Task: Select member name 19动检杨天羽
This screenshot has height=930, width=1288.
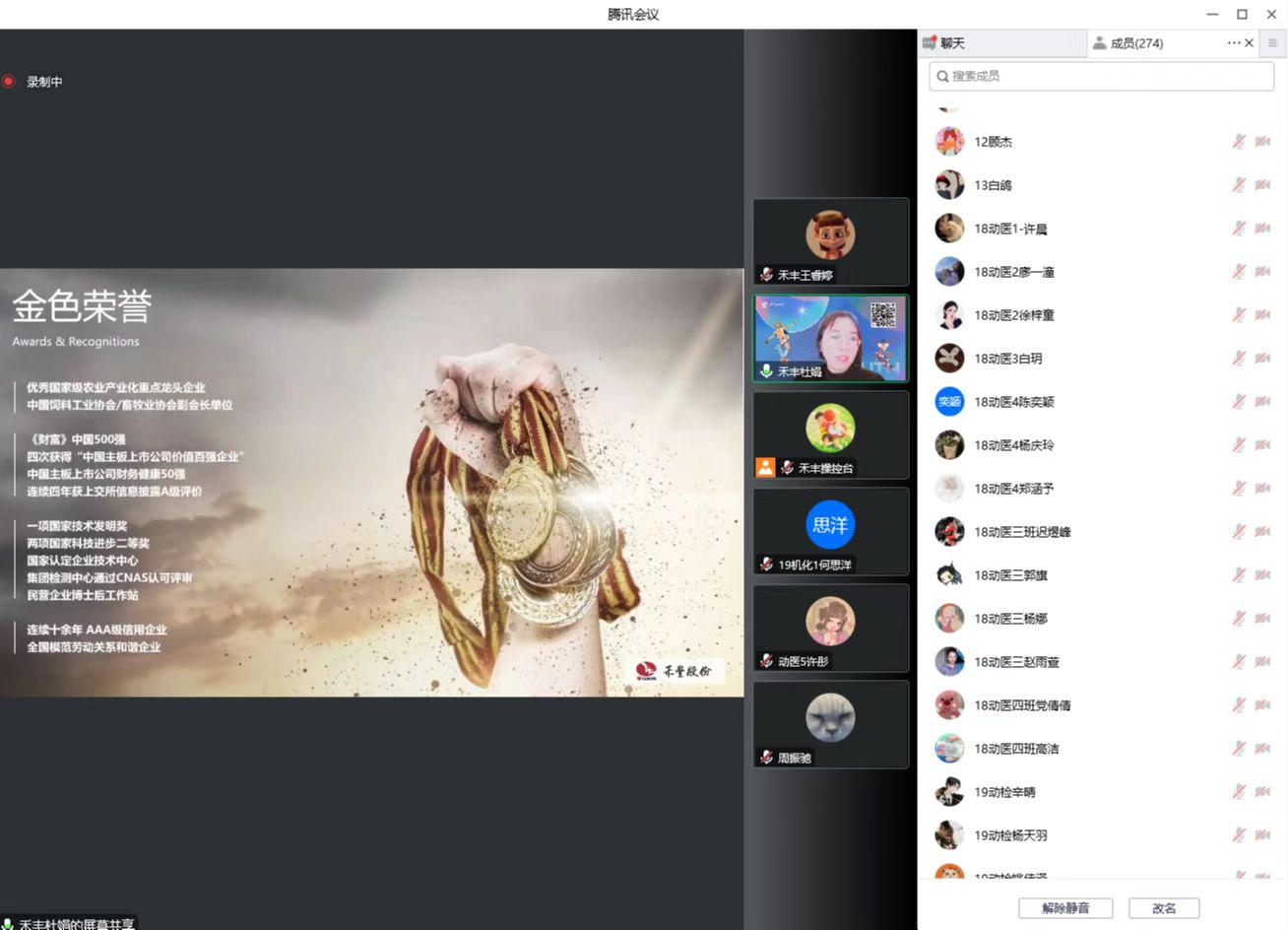Action: pos(1010,835)
